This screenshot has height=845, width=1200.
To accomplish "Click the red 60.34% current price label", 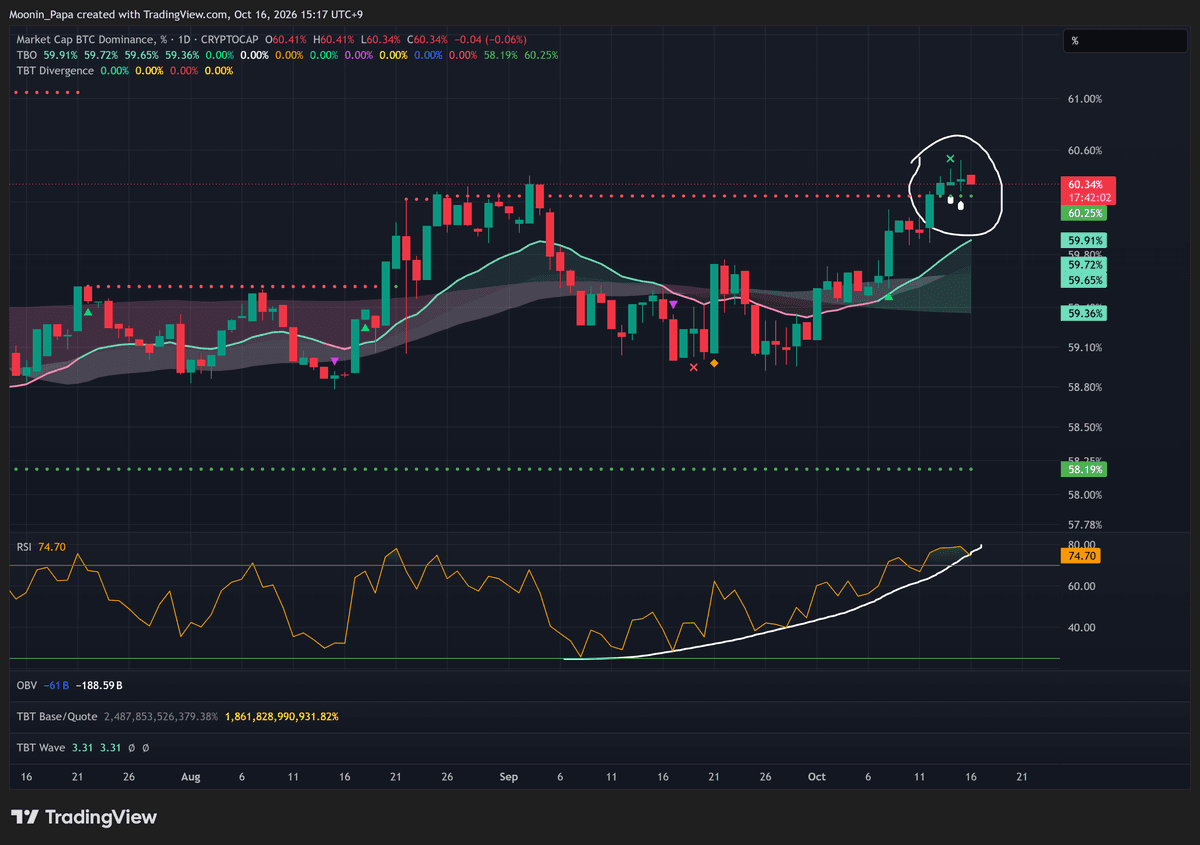I will (x=1085, y=185).
